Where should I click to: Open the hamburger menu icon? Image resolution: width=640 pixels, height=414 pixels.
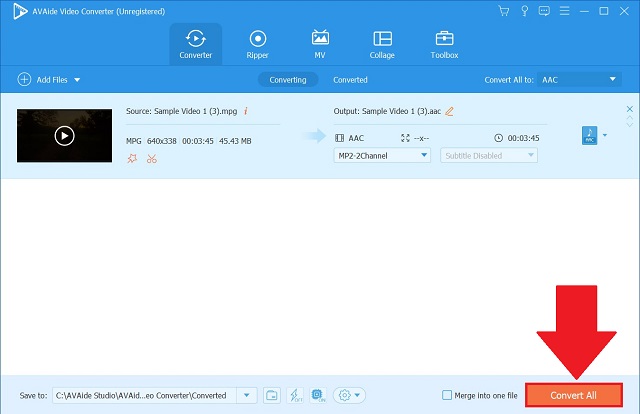(x=564, y=11)
